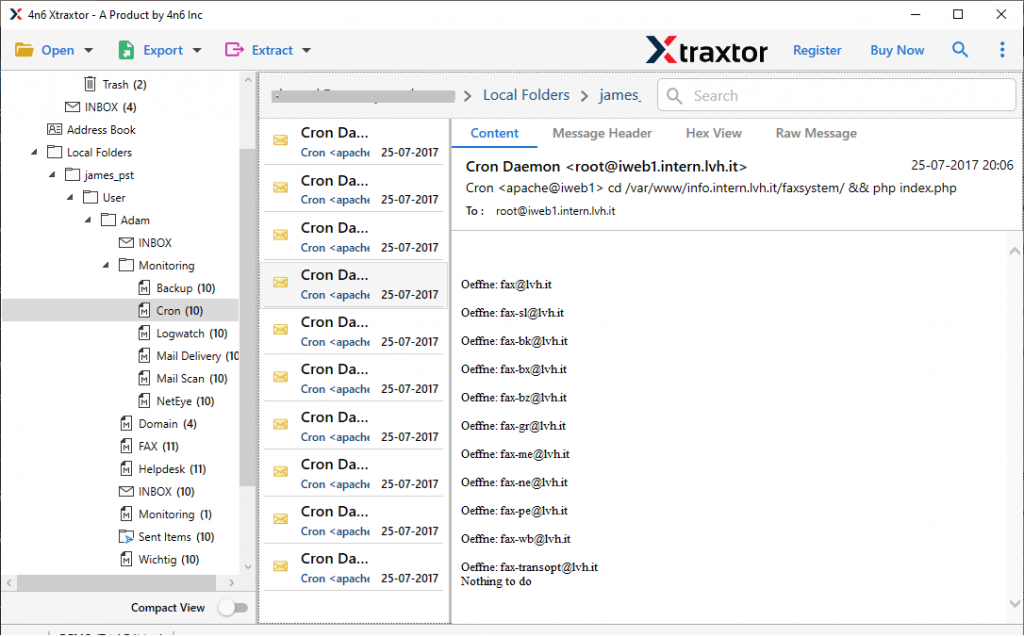The image size is (1024, 637).
Task: Open the search magnifier icon top right
Action: coord(960,49)
